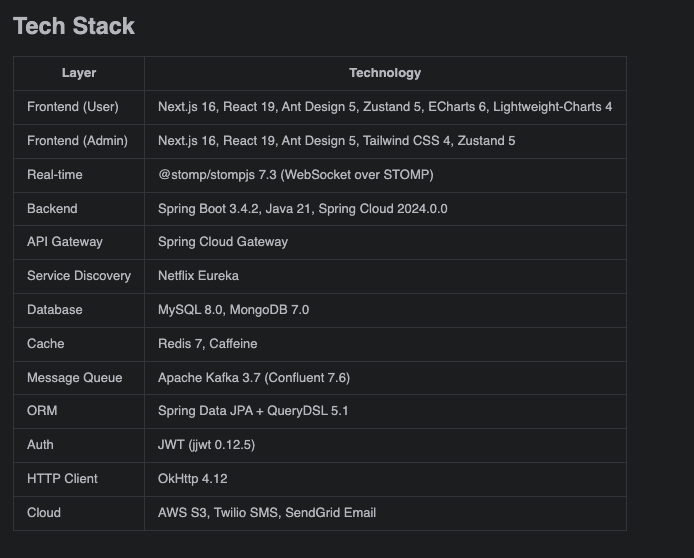Click the Tech Stack heading

click(74, 26)
